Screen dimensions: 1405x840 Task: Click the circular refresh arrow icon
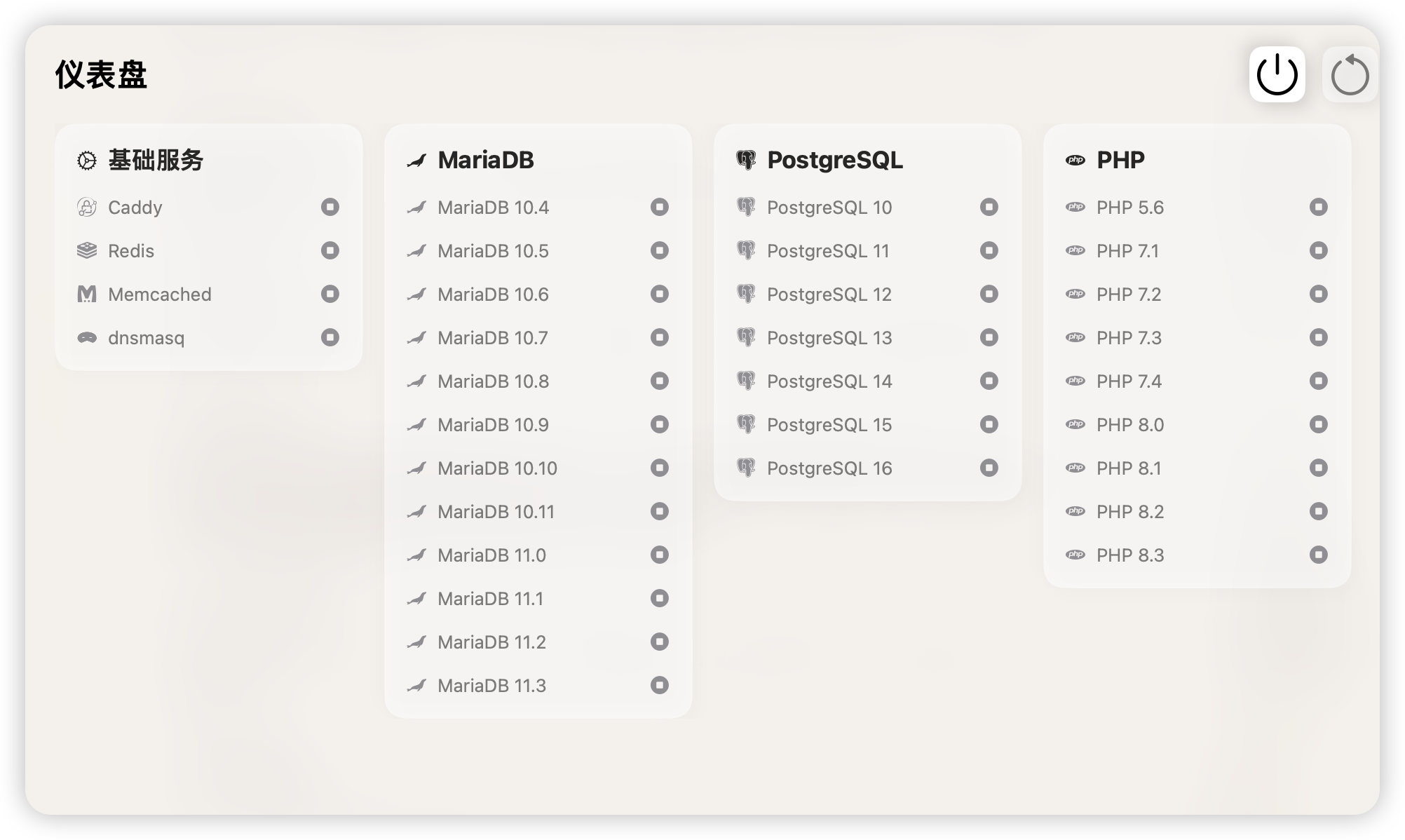[x=1350, y=75]
